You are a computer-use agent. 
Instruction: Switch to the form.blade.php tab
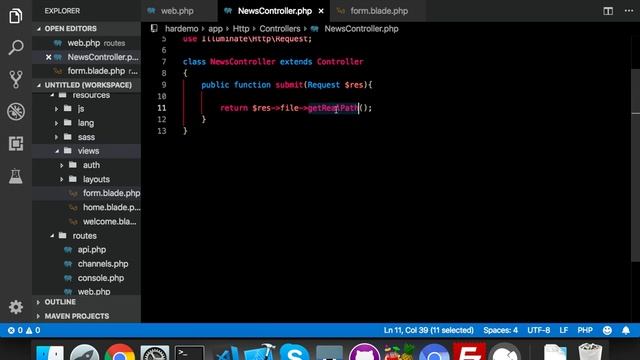point(378,11)
